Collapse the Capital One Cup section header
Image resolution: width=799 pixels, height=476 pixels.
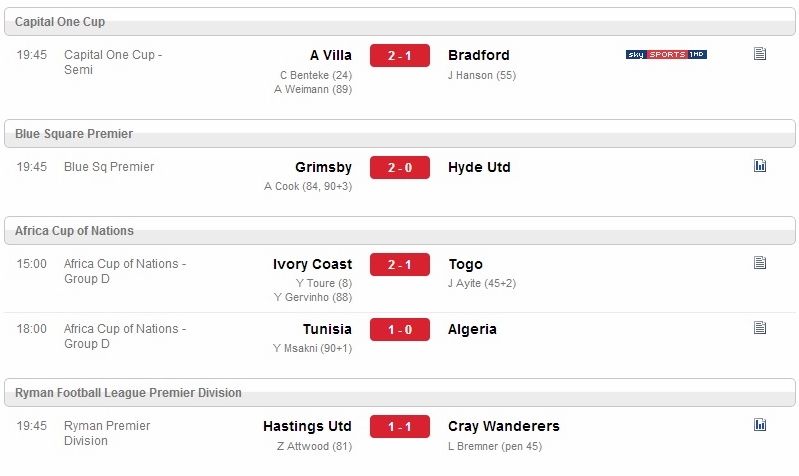(400, 22)
